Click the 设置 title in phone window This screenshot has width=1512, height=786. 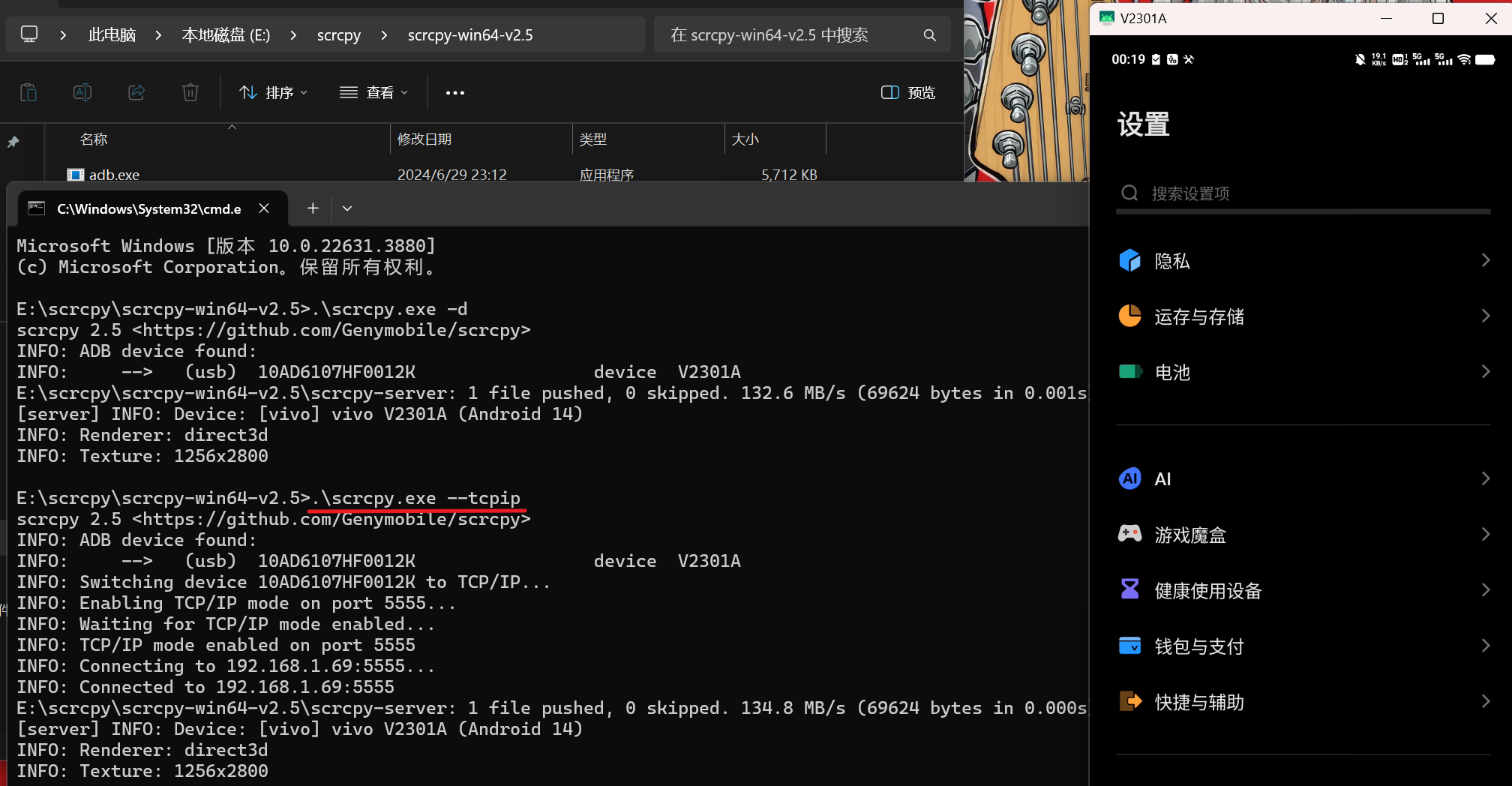coord(1144,124)
